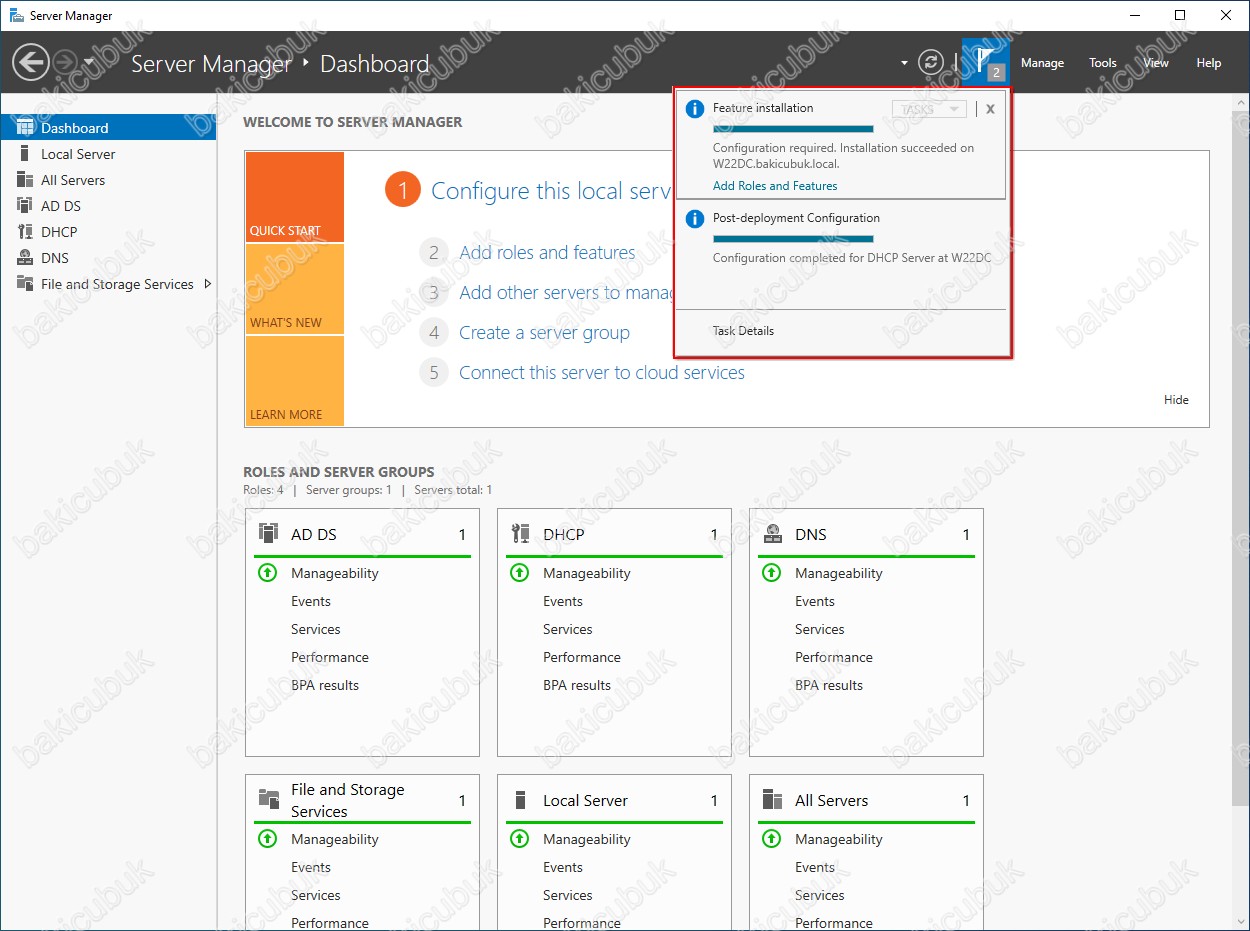
Task: Click BPA results in the DHCP tile
Action: coord(577,685)
